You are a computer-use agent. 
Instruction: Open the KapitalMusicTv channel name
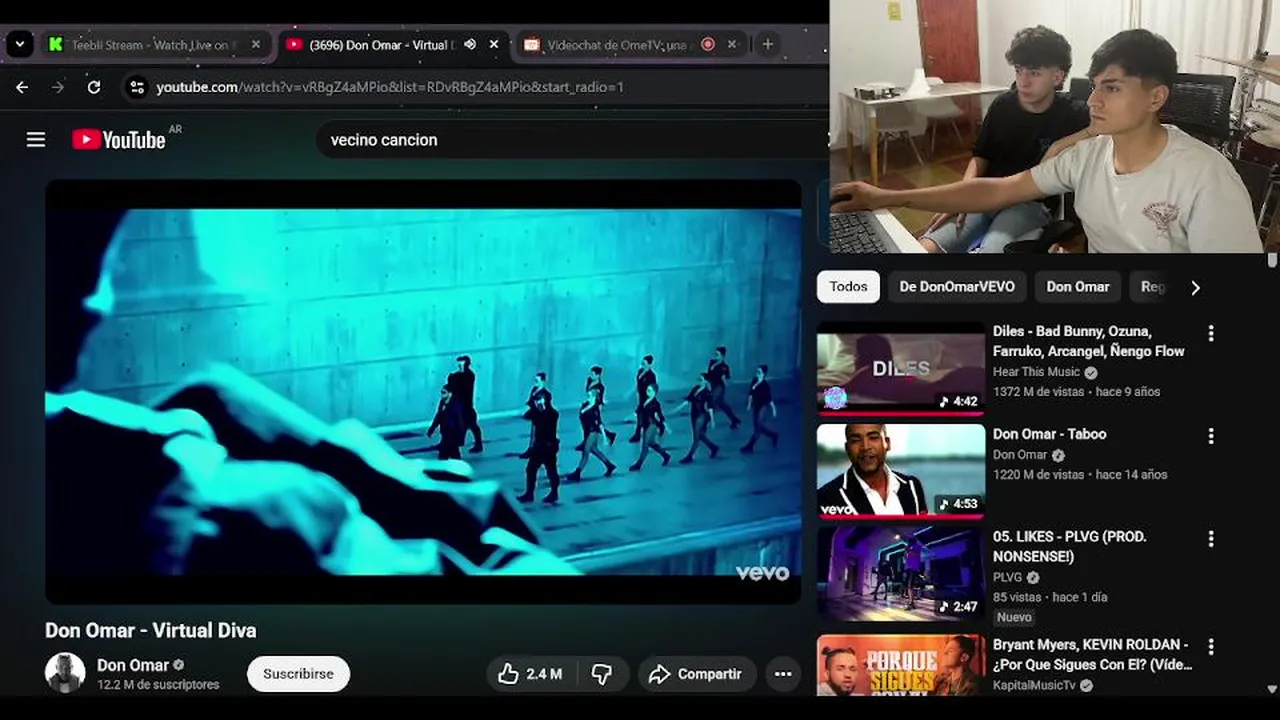click(1034, 685)
